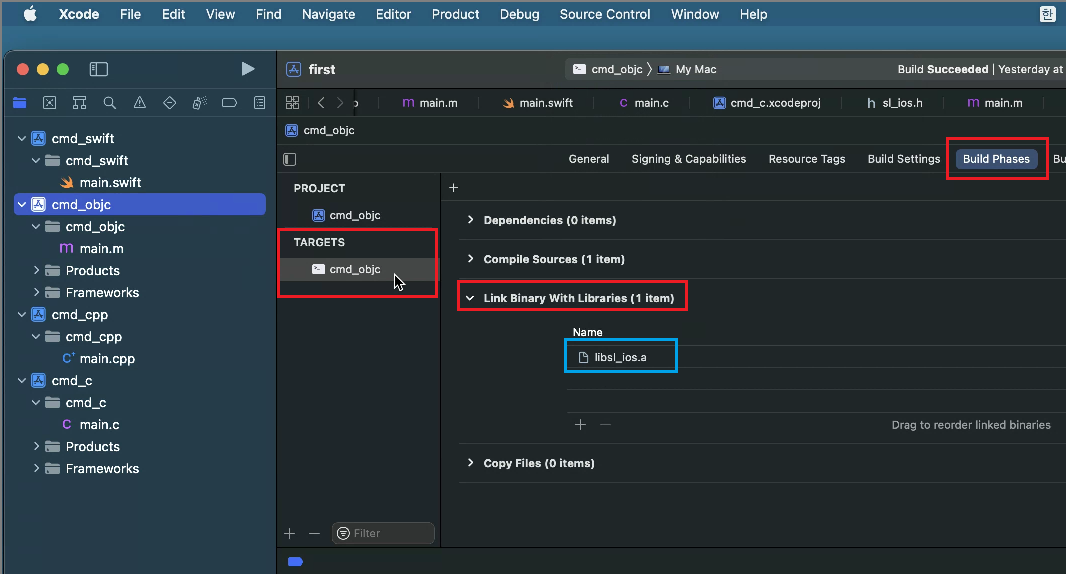Expand Frameworks under cmd_objc

pyautogui.click(x=36, y=292)
